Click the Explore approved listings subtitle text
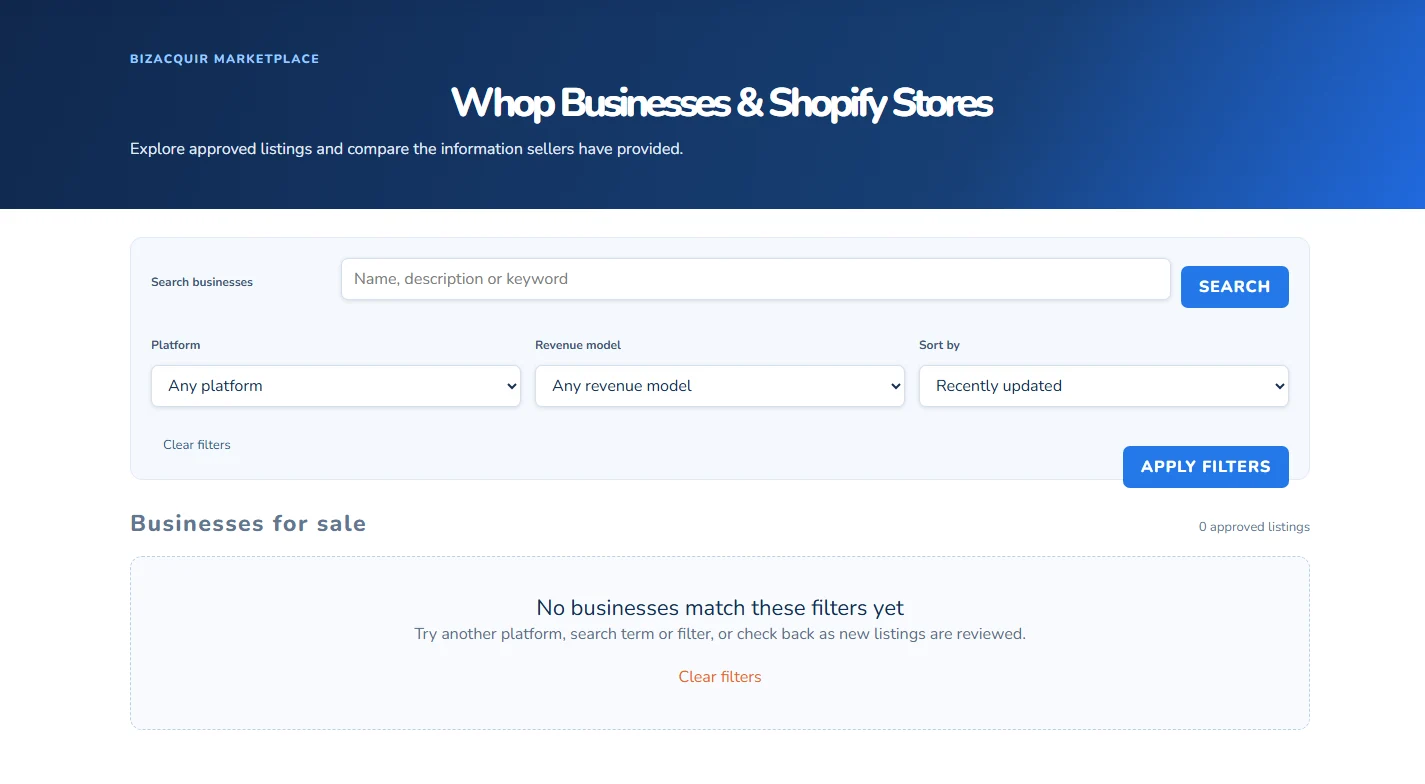Screen dimensions: 1425x784 [406, 149]
